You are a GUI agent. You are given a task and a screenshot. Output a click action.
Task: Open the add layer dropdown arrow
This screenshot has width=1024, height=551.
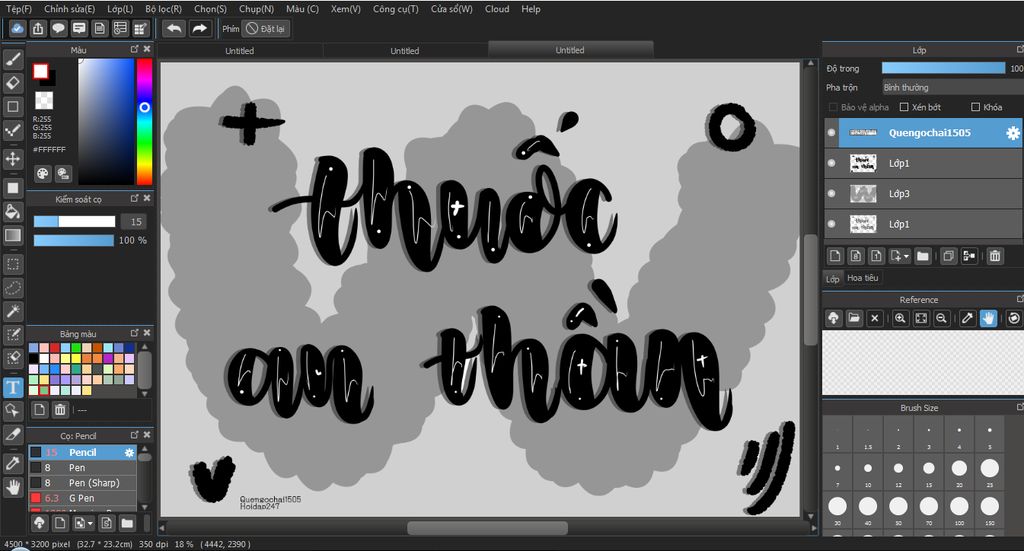pos(906,257)
